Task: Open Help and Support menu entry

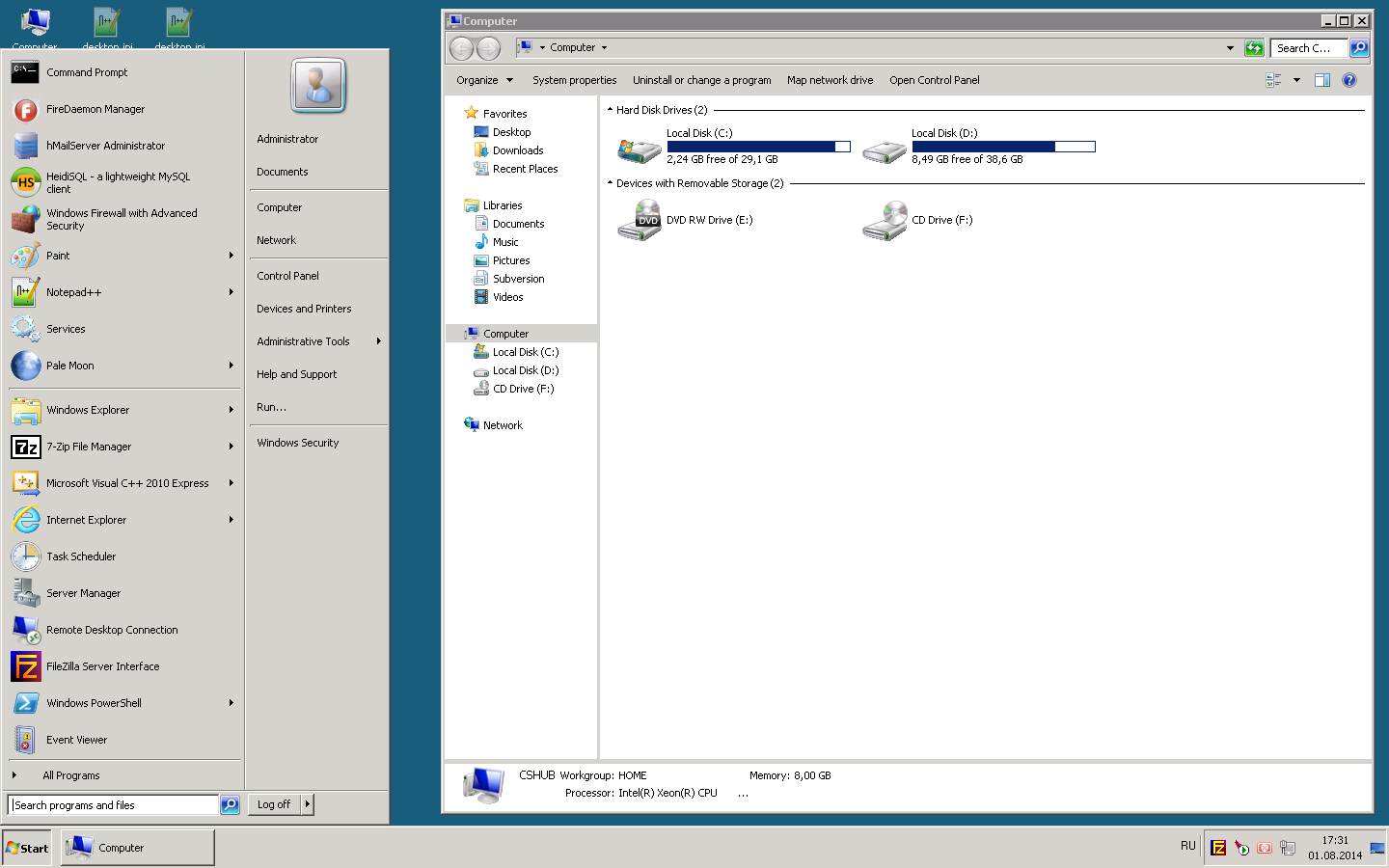Action: tap(297, 374)
